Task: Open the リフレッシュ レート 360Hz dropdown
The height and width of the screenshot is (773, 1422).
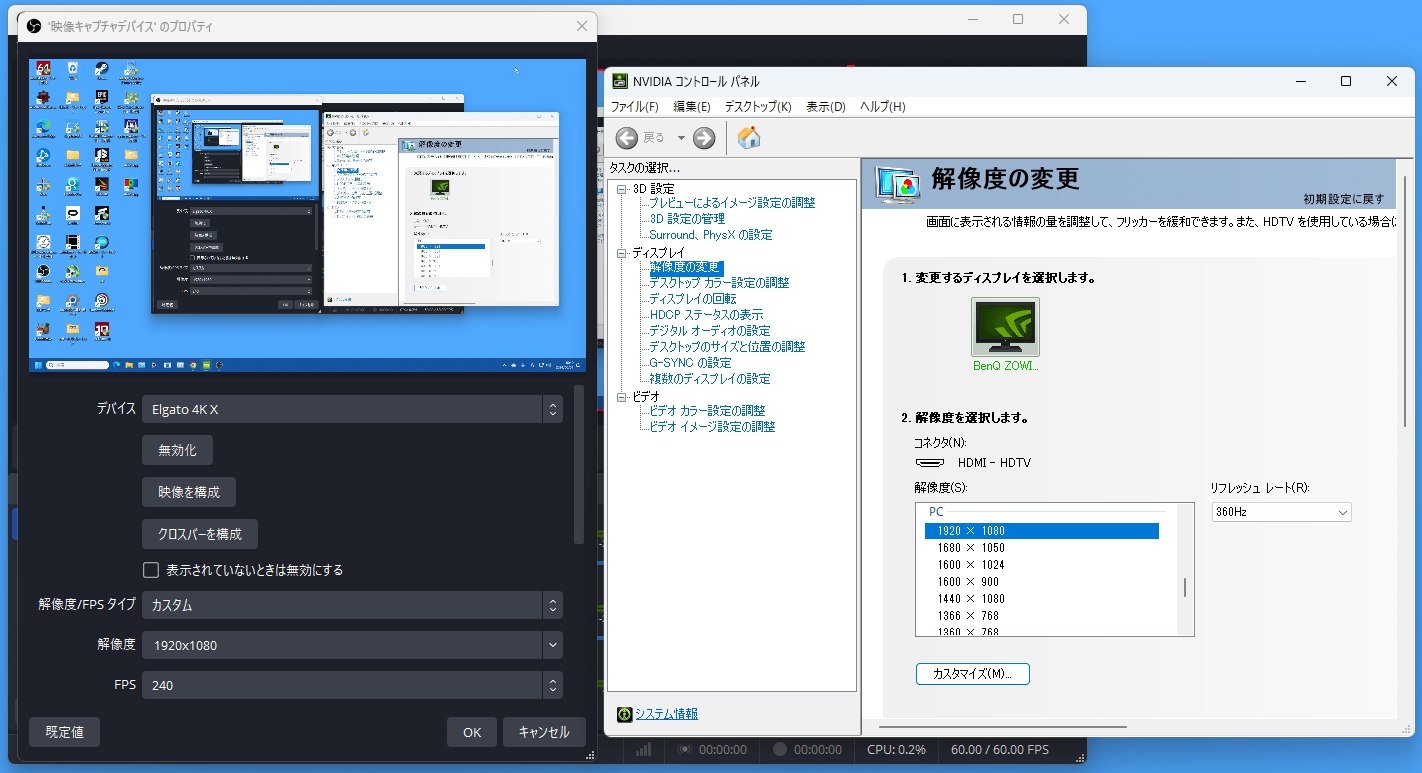Action: 1281,512
